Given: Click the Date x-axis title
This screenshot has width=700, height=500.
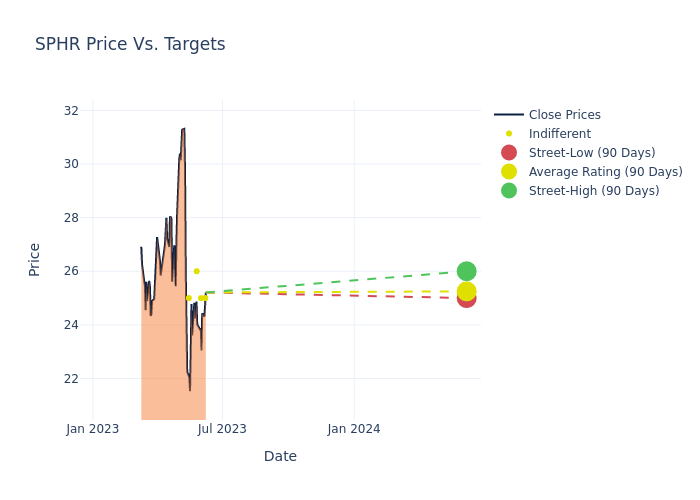Looking at the screenshot, I should click(280, 456).
